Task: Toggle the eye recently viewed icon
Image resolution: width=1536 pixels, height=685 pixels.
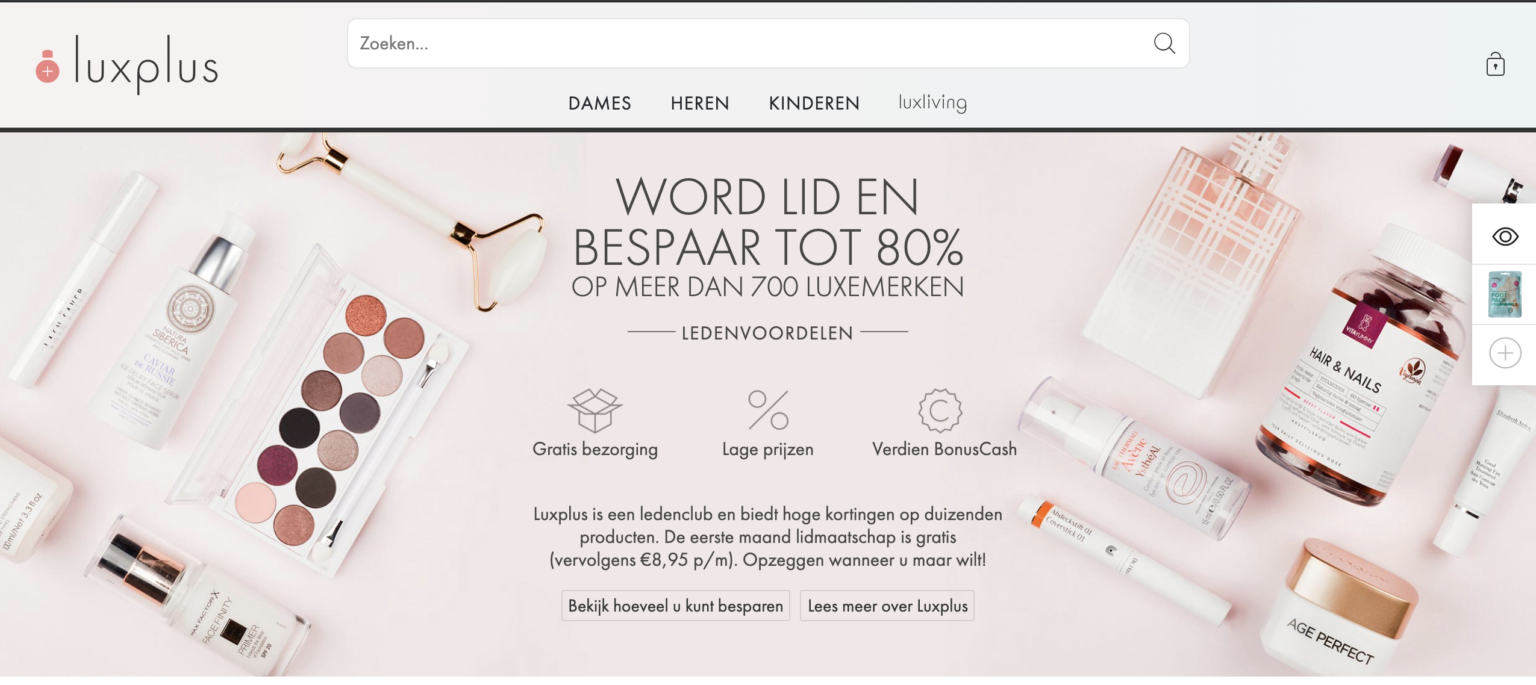Action: (x=1505, y=236)
